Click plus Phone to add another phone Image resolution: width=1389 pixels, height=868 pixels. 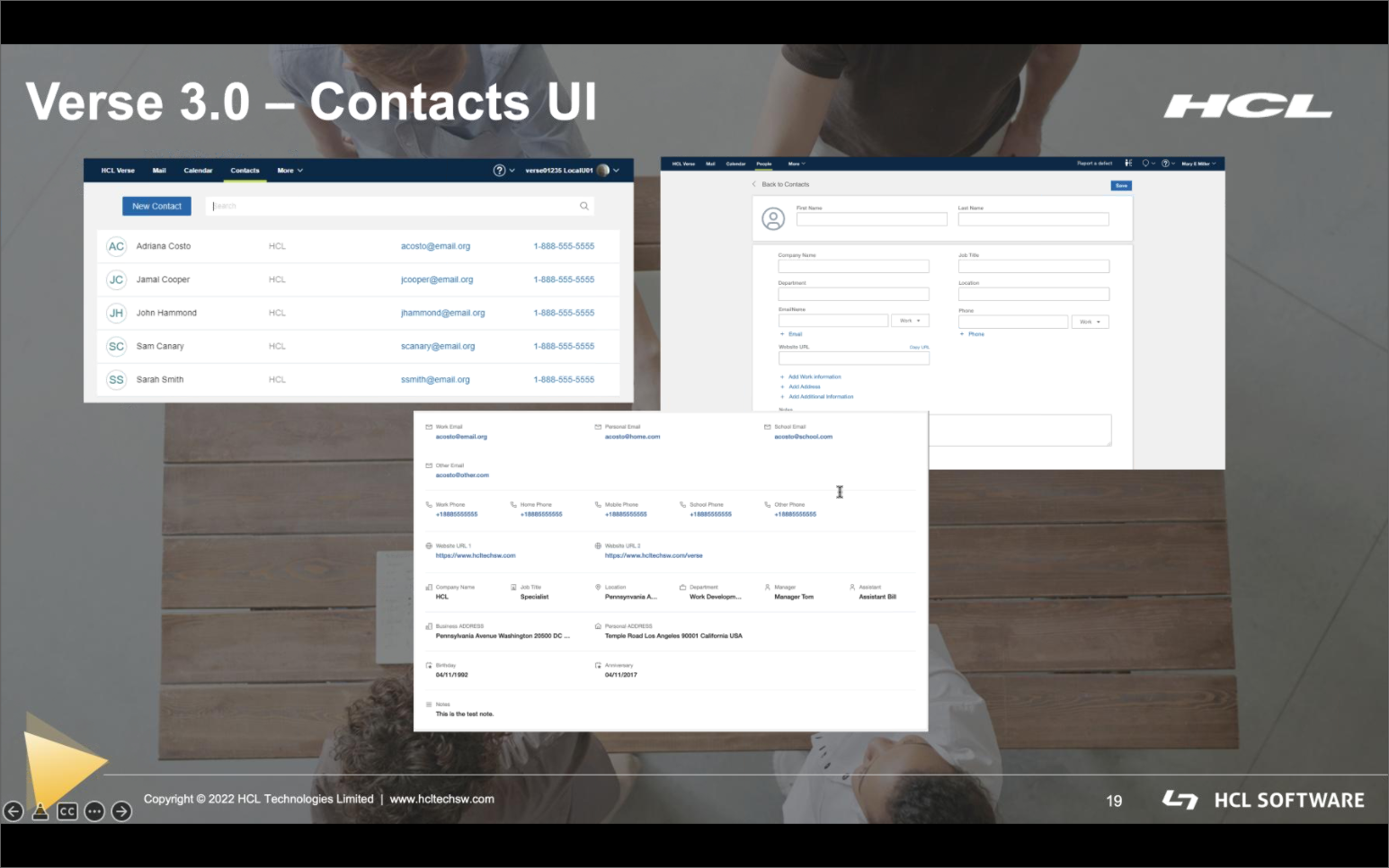point(972,334)
